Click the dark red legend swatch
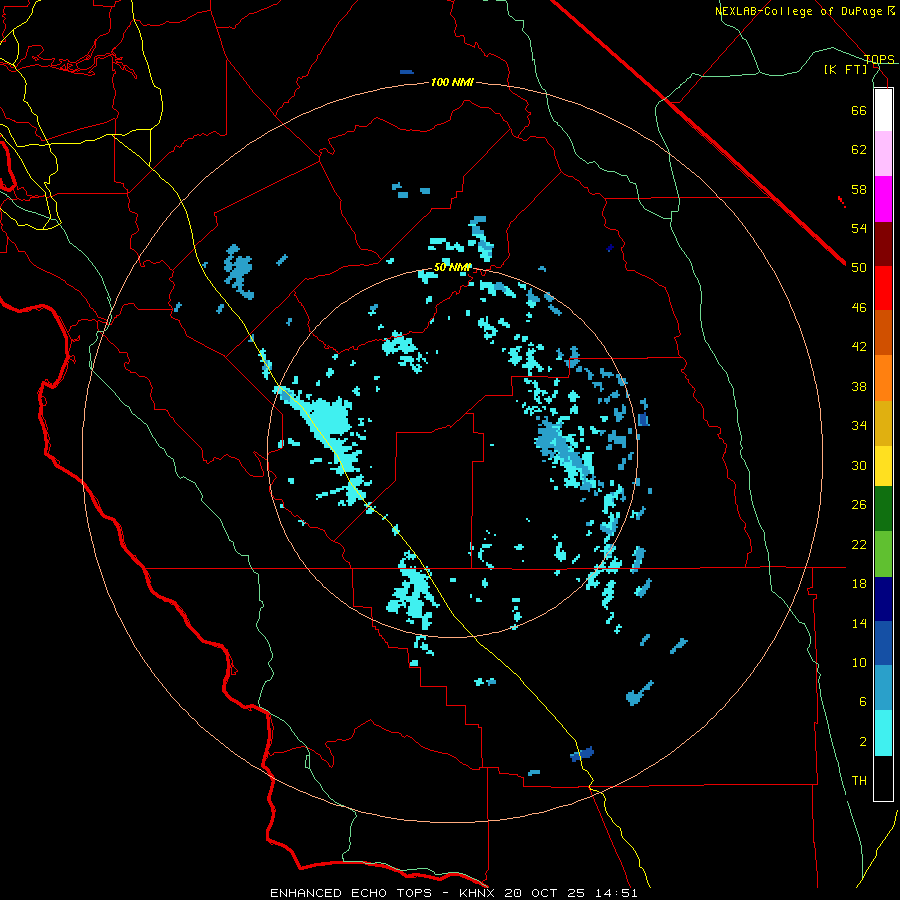This screenshot has height=900, width=900. coord(883,244)
